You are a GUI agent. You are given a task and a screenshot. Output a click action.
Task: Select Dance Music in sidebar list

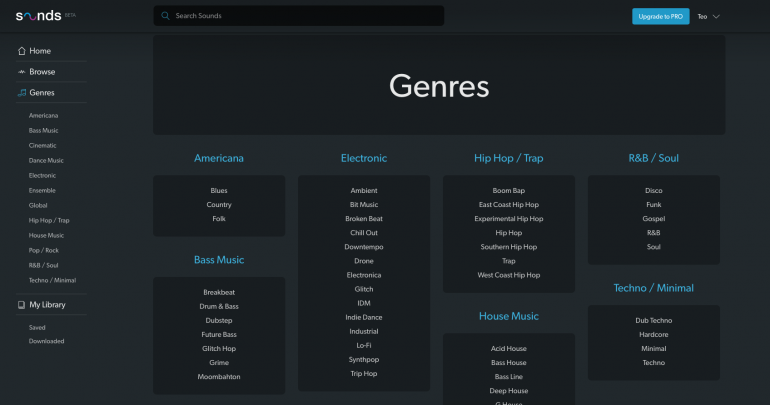46,161
